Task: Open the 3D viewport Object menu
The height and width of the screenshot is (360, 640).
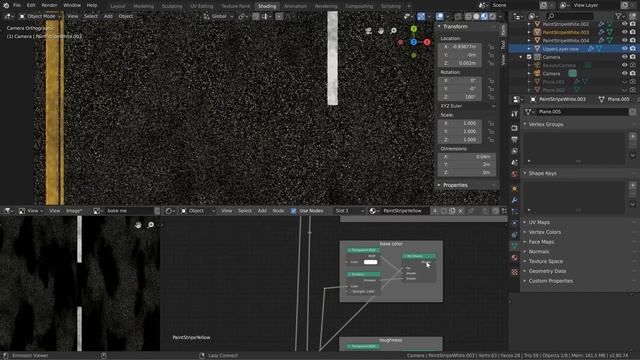Action: 126,16
